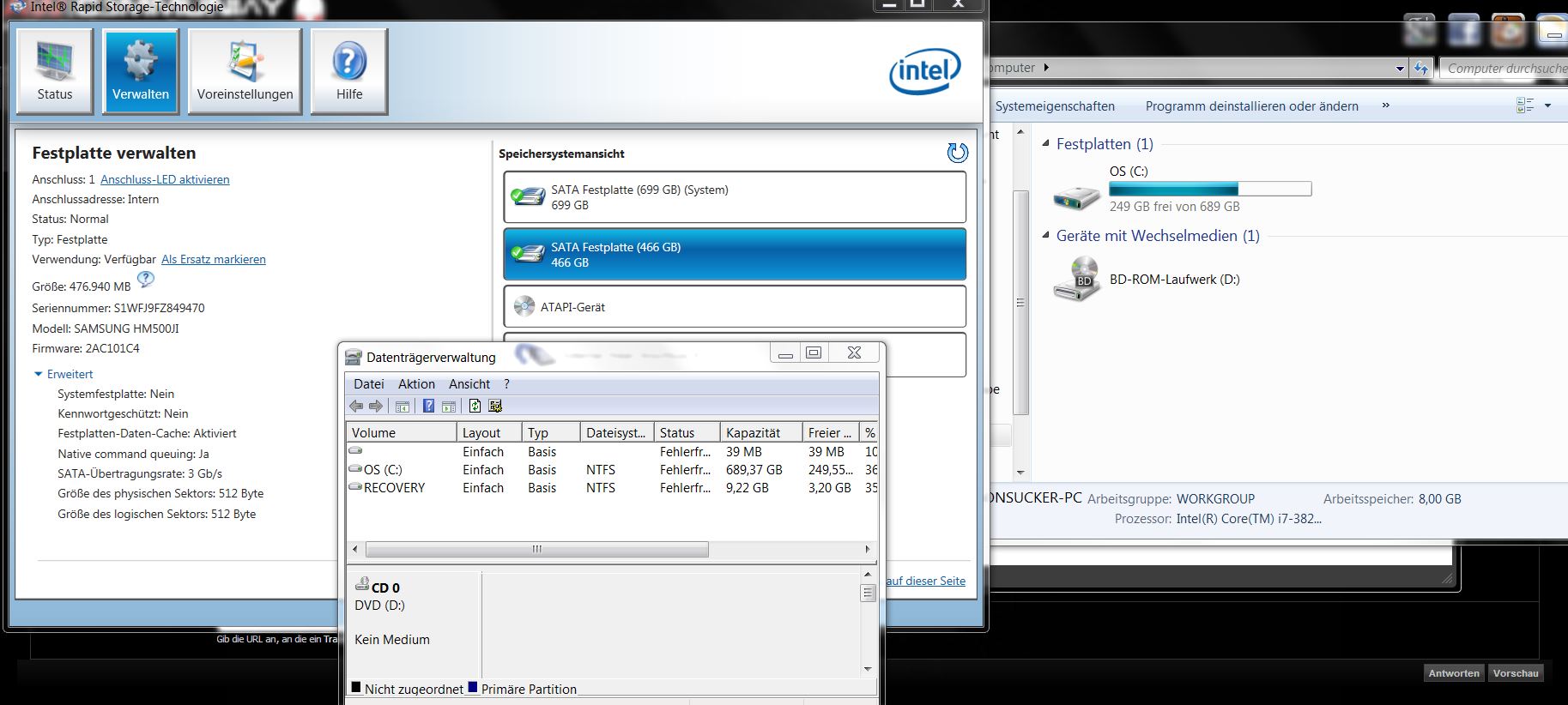Collapse the Erweitert section
1568x705 pixels.
[x=63, y=374]
